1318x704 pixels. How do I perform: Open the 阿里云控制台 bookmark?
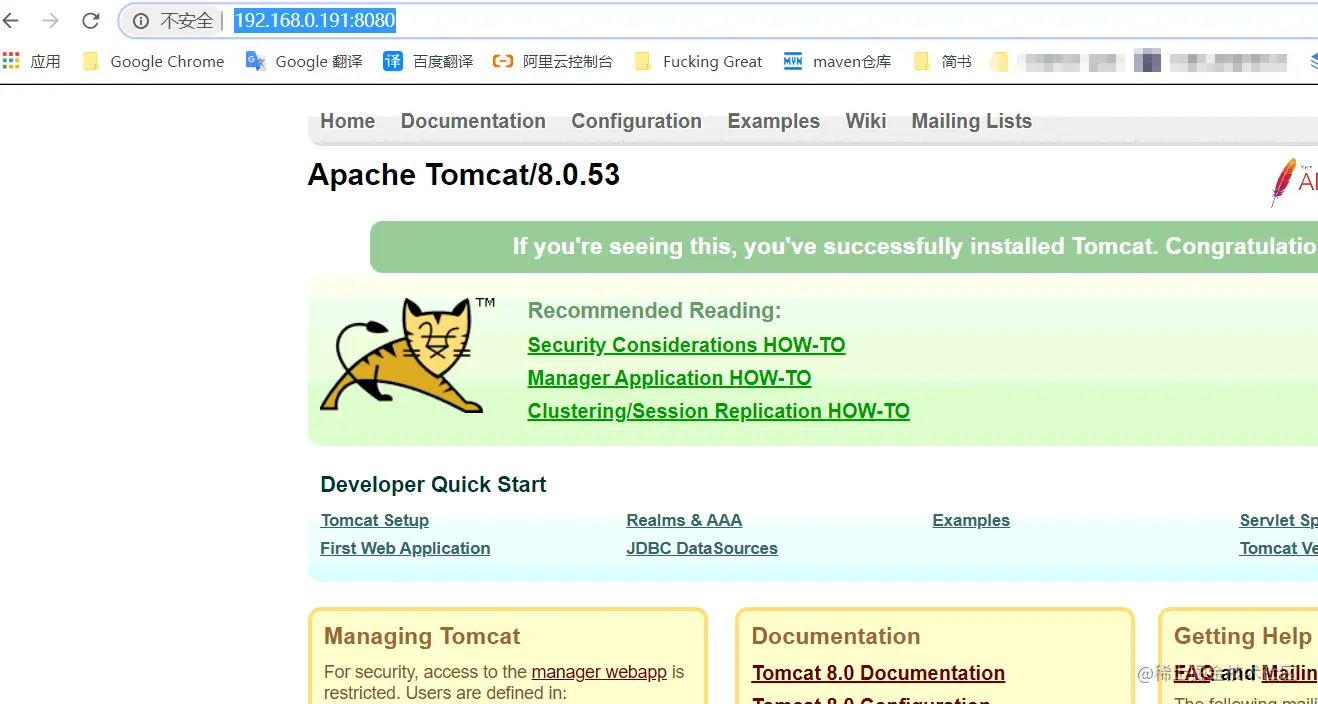coord(553,61)
